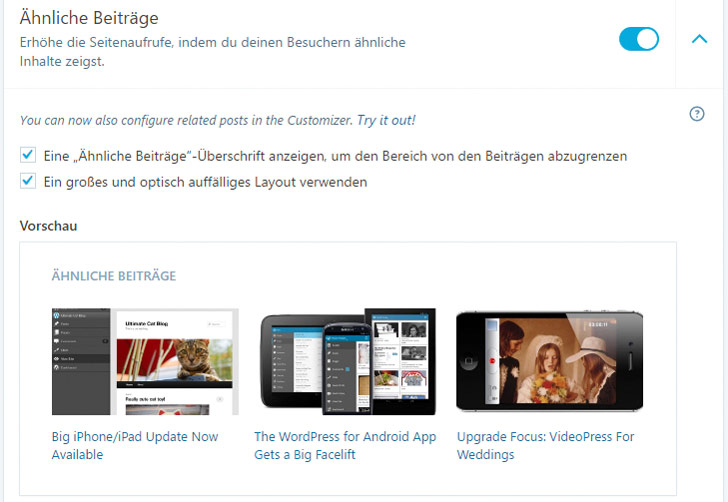Select the 'Ähnliche Beiträge' section title
This screenshot has width=728, height=502.
coord(89,18)
